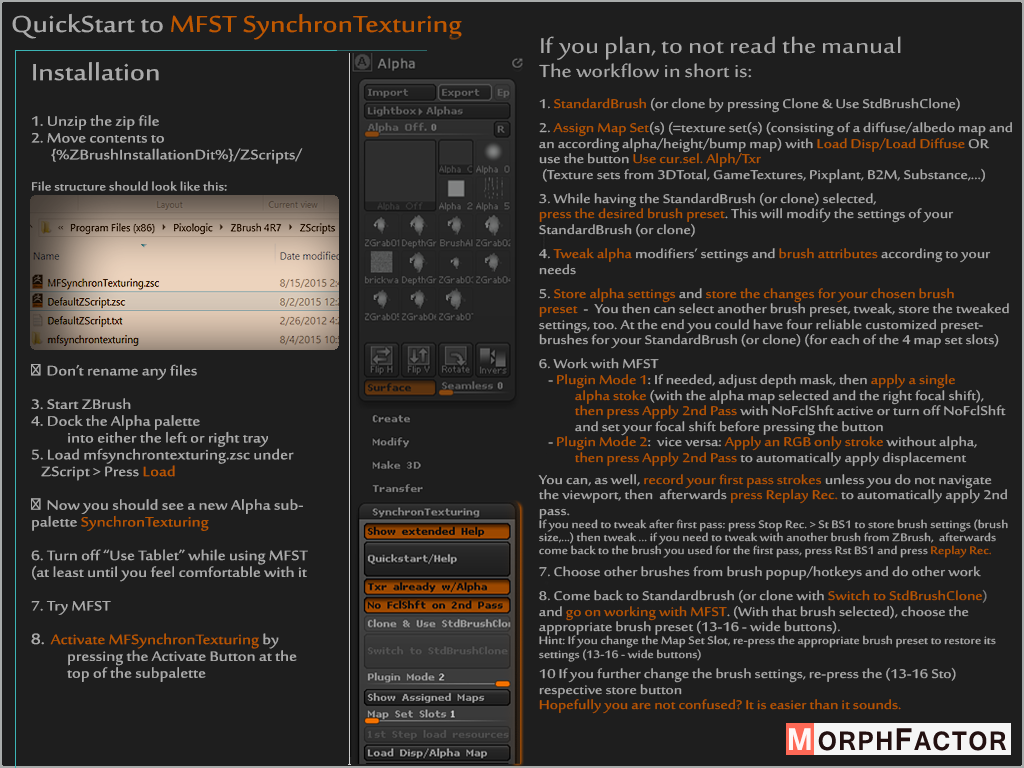
Task: Select the DepthGr alpha beside ZGrab01
Action: click(x=419, y=231)
